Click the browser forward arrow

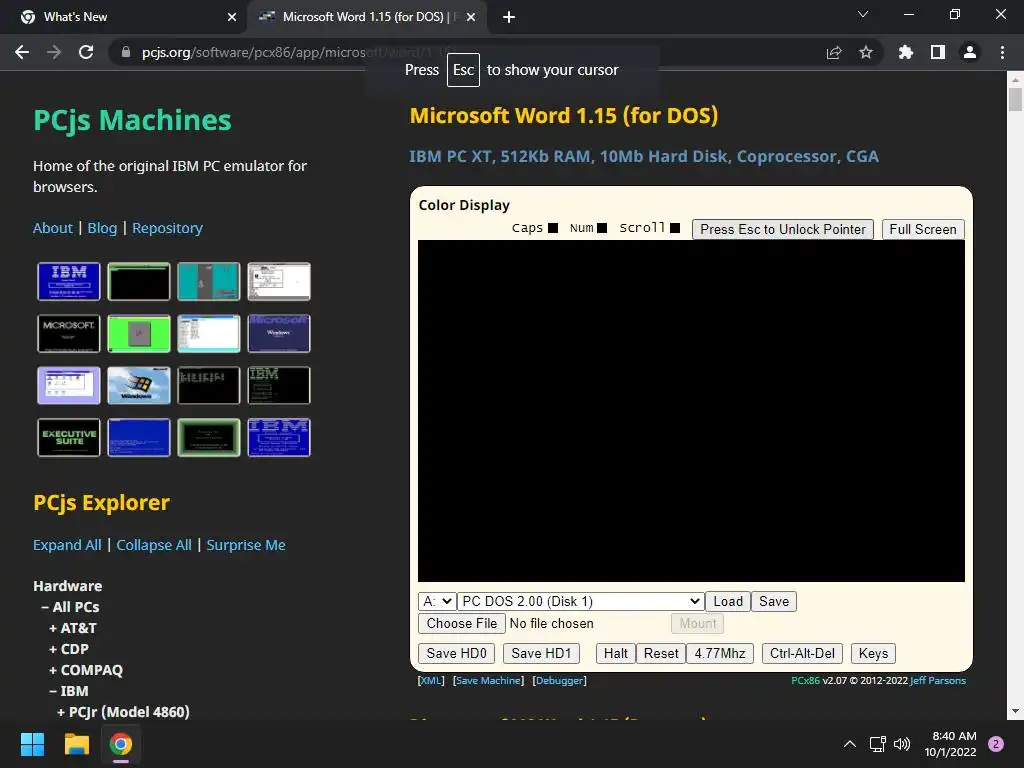coord(54,52)
